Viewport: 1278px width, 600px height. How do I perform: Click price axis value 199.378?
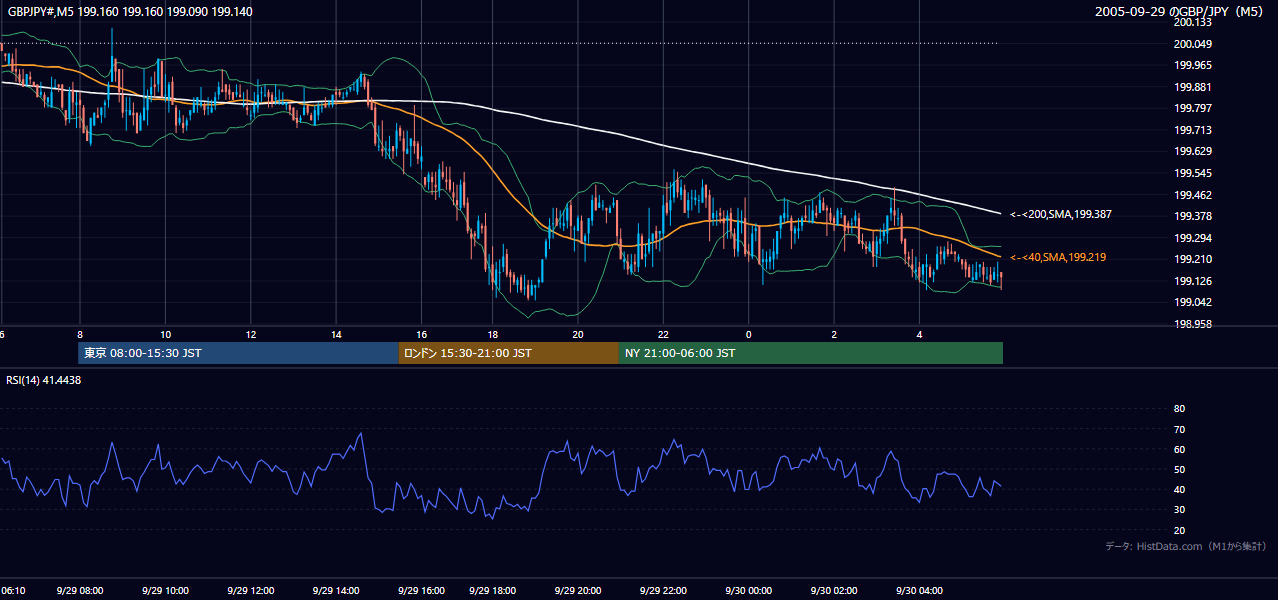coord(1193,216)
